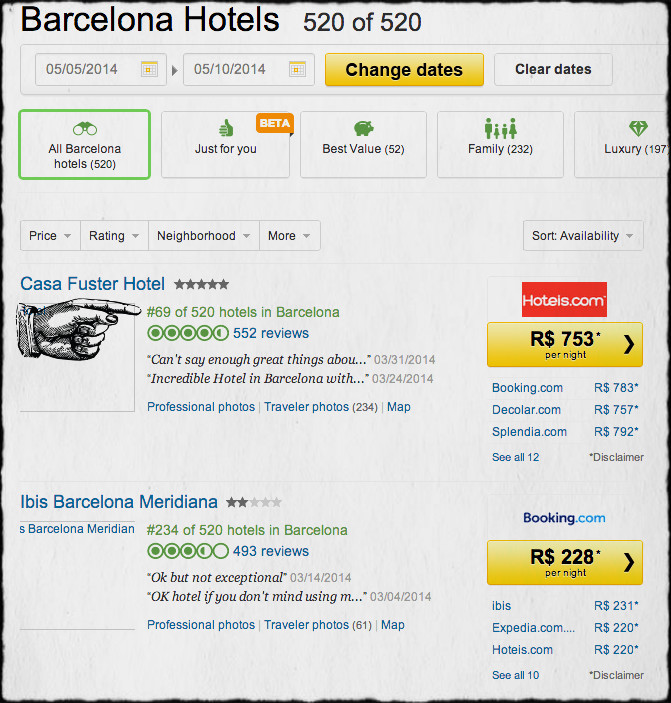Expand the Rating filter dropdown
This screenshot has height=703, width=671.
(114, 236)
